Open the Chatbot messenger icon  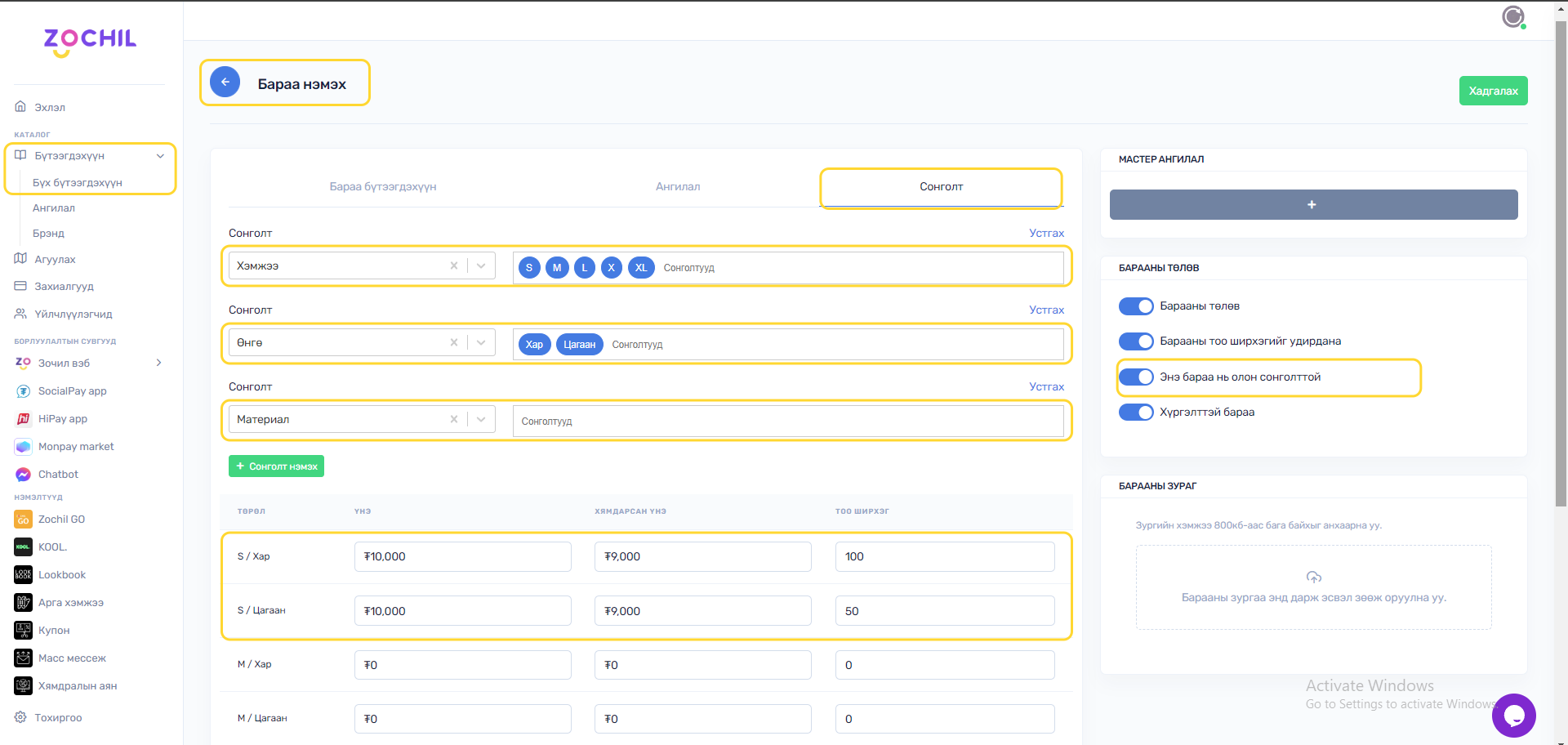tap(23, 475)
